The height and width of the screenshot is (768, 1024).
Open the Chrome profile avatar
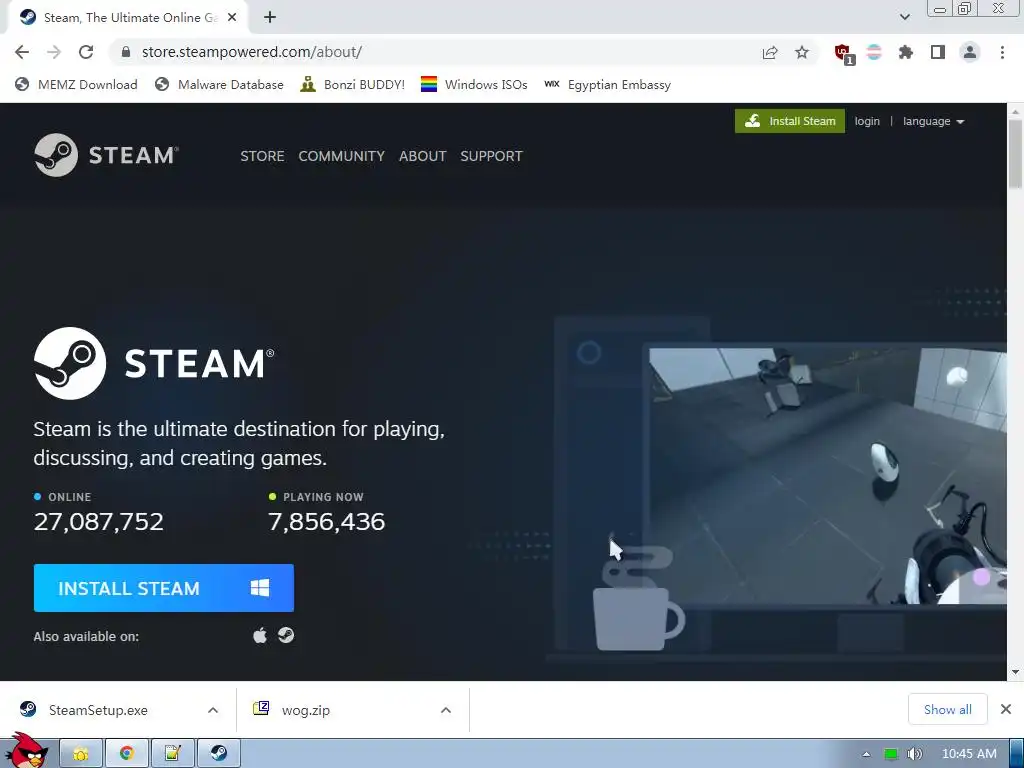click(x=970, y=52)
